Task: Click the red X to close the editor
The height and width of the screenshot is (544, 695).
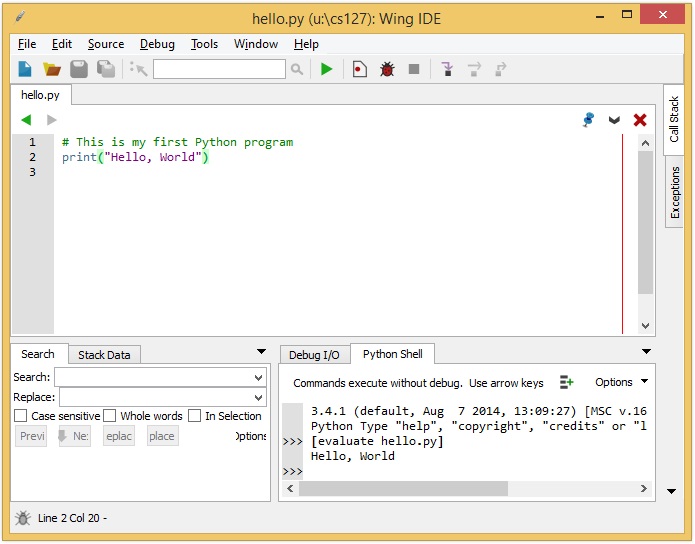Action: pos(640,120)
